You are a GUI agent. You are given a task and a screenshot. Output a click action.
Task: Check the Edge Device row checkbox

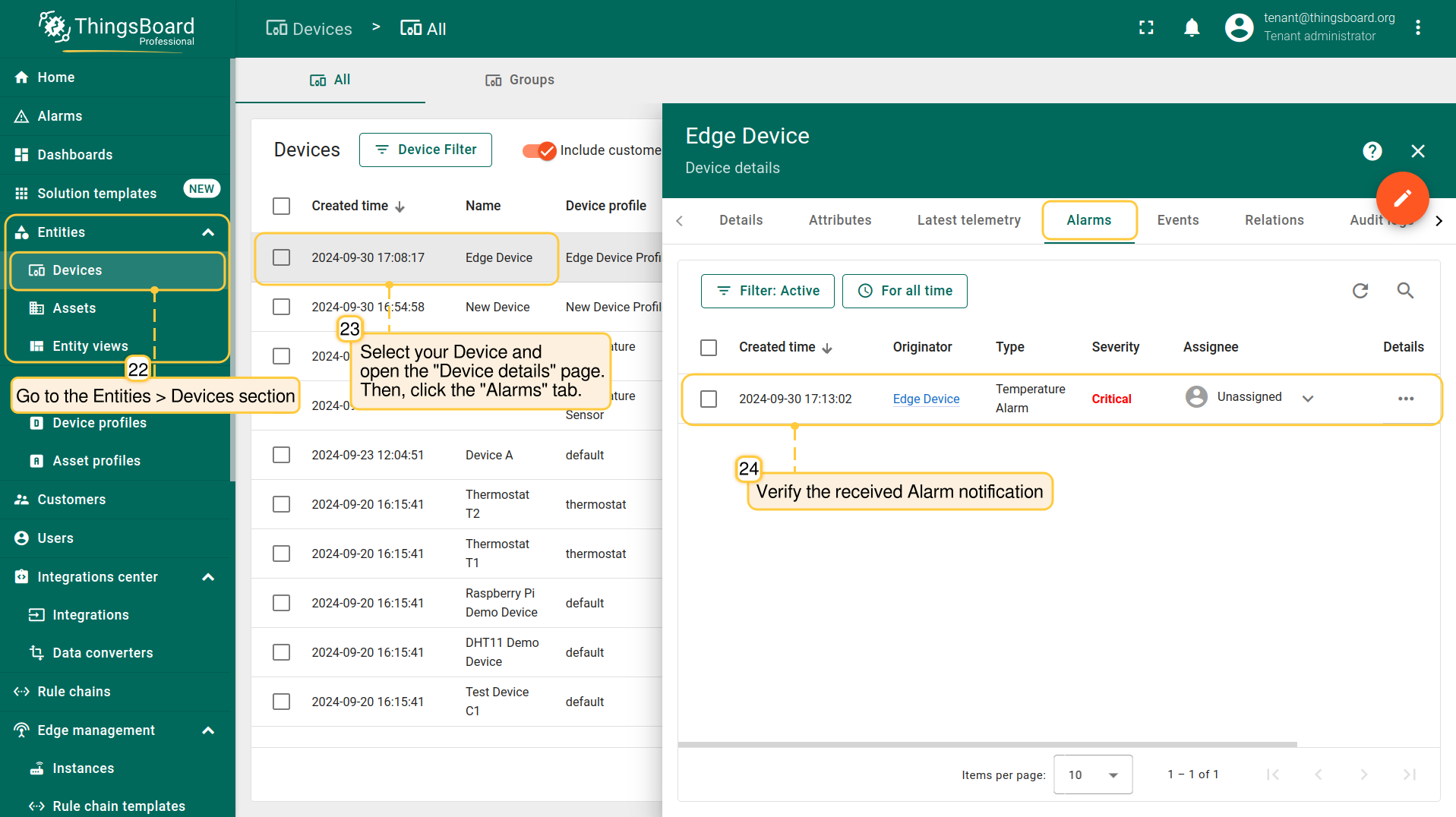point(282,257)
